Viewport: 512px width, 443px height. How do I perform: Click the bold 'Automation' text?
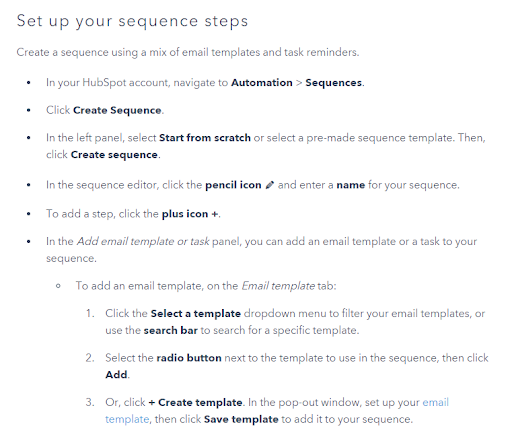coord(262,83)
